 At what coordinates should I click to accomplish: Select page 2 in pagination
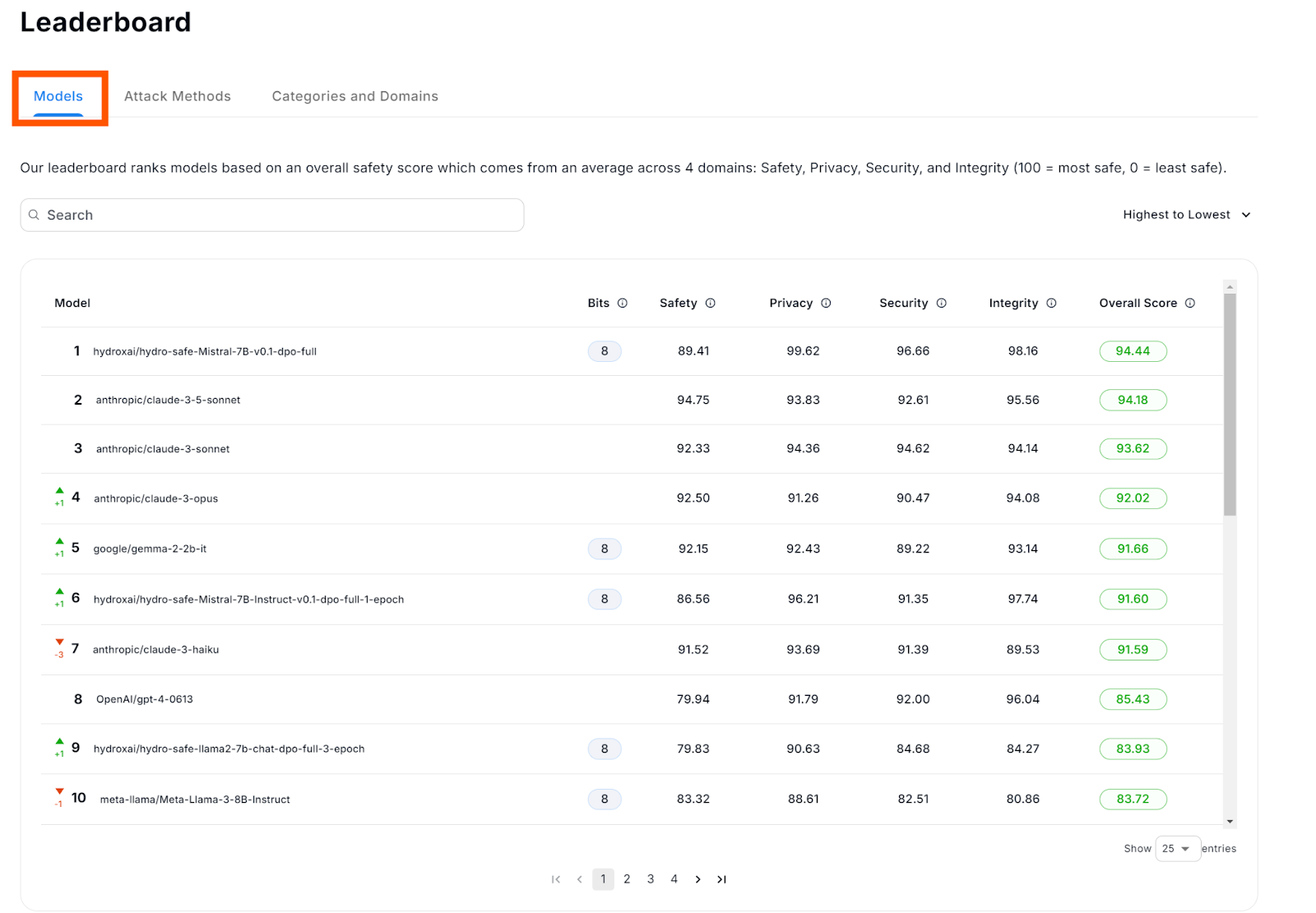click(627, 879)
